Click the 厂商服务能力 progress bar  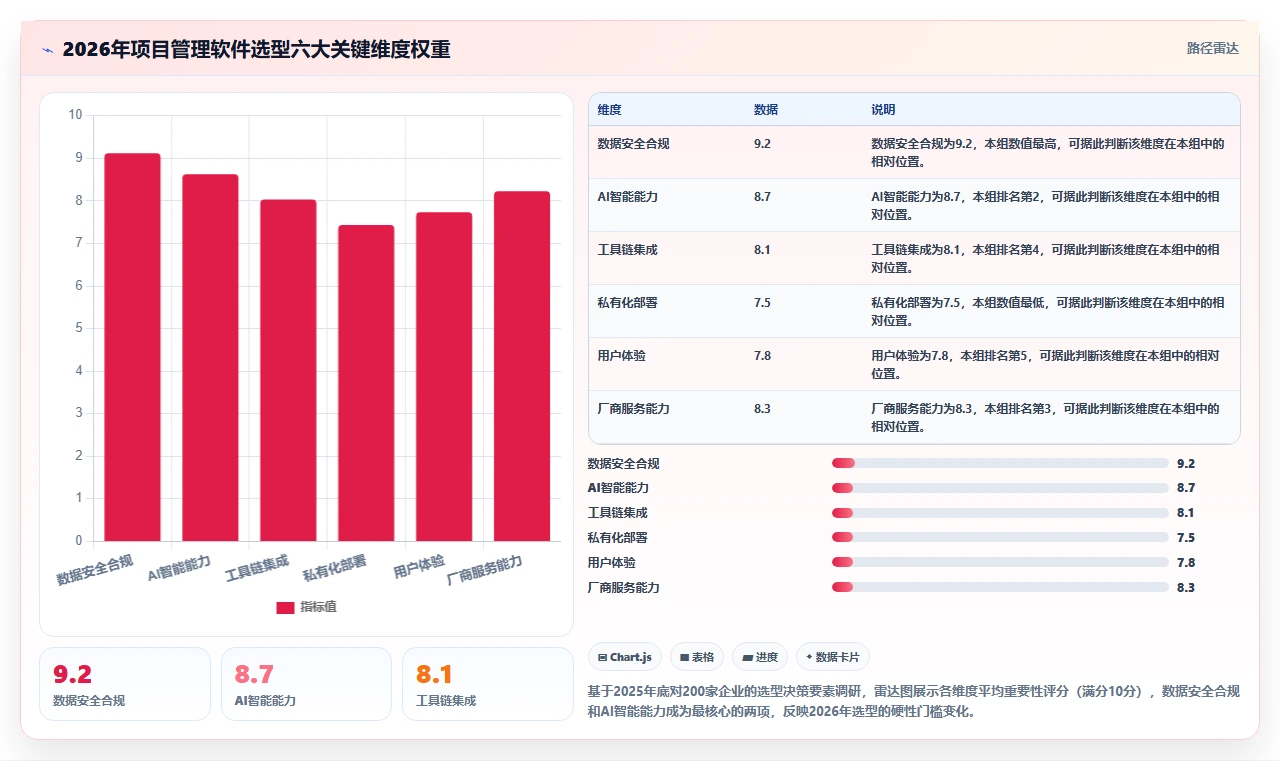[x=1000, y=588]
